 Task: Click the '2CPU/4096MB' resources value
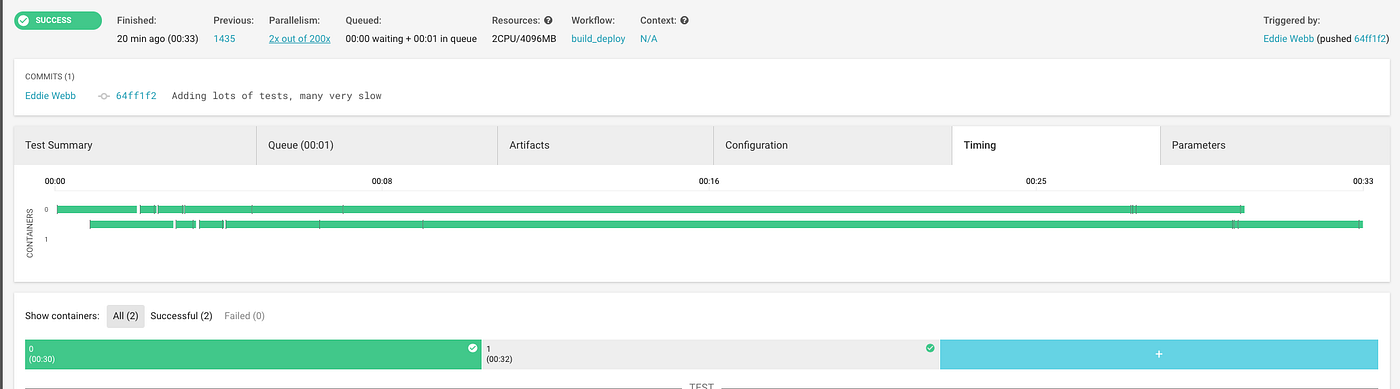coord(524,38)
